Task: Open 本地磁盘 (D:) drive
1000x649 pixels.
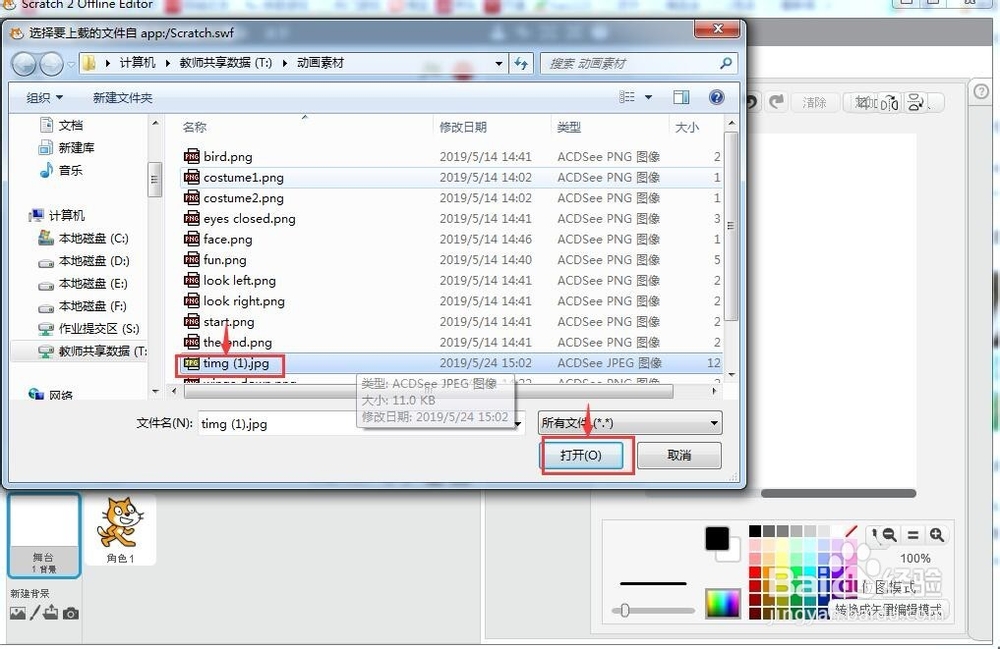Action: (x=84, y=261)
